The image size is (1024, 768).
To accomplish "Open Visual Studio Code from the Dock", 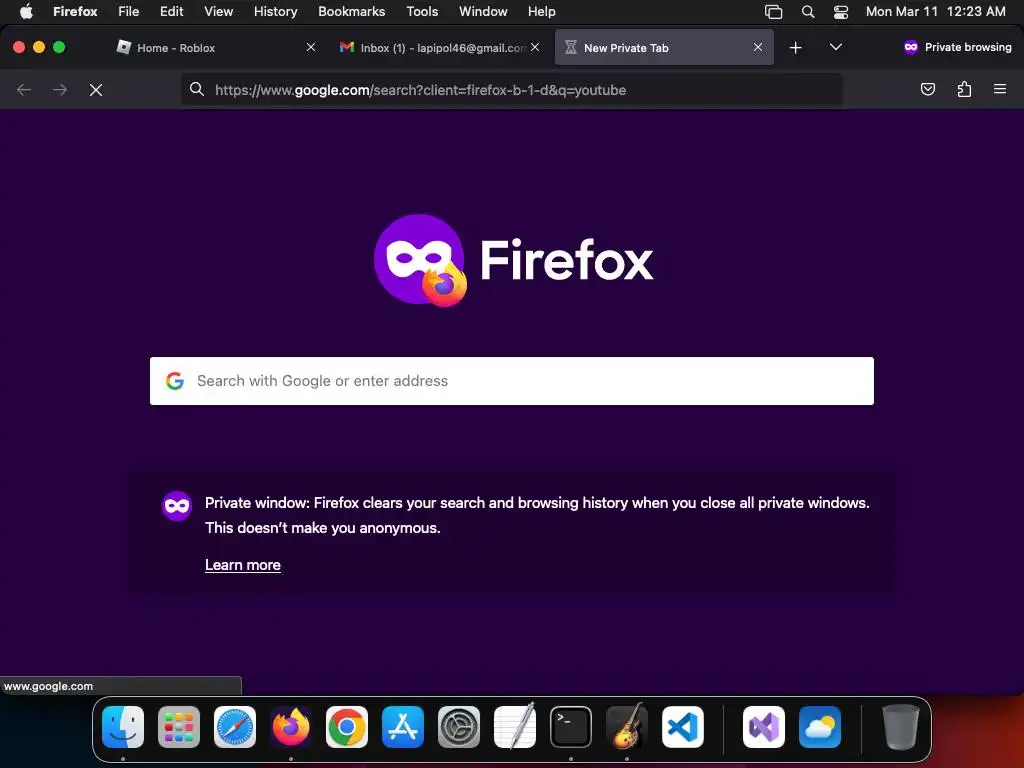I will (682, 727).
